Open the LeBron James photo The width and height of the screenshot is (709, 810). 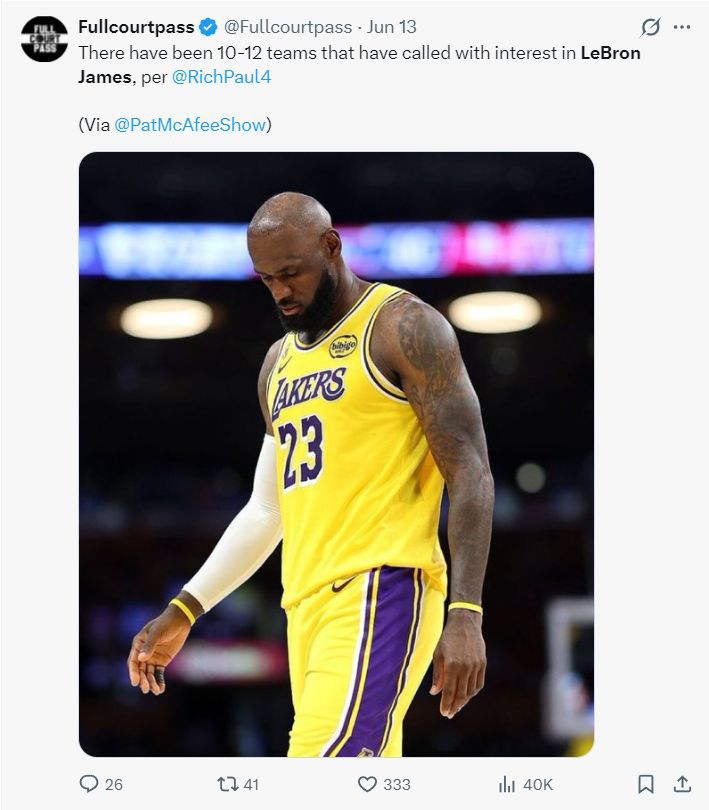point(336,454)
